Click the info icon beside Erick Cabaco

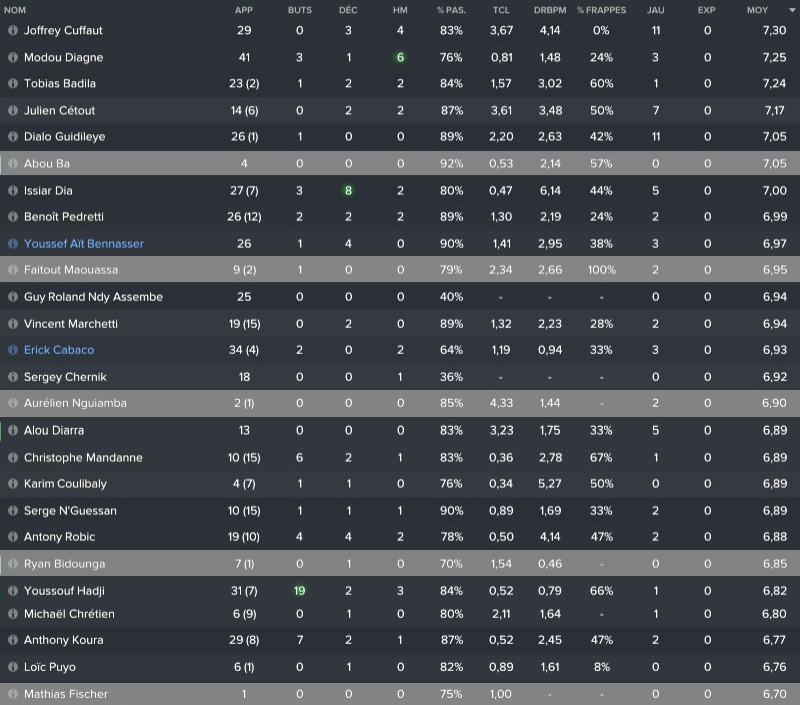click(13, 350)
